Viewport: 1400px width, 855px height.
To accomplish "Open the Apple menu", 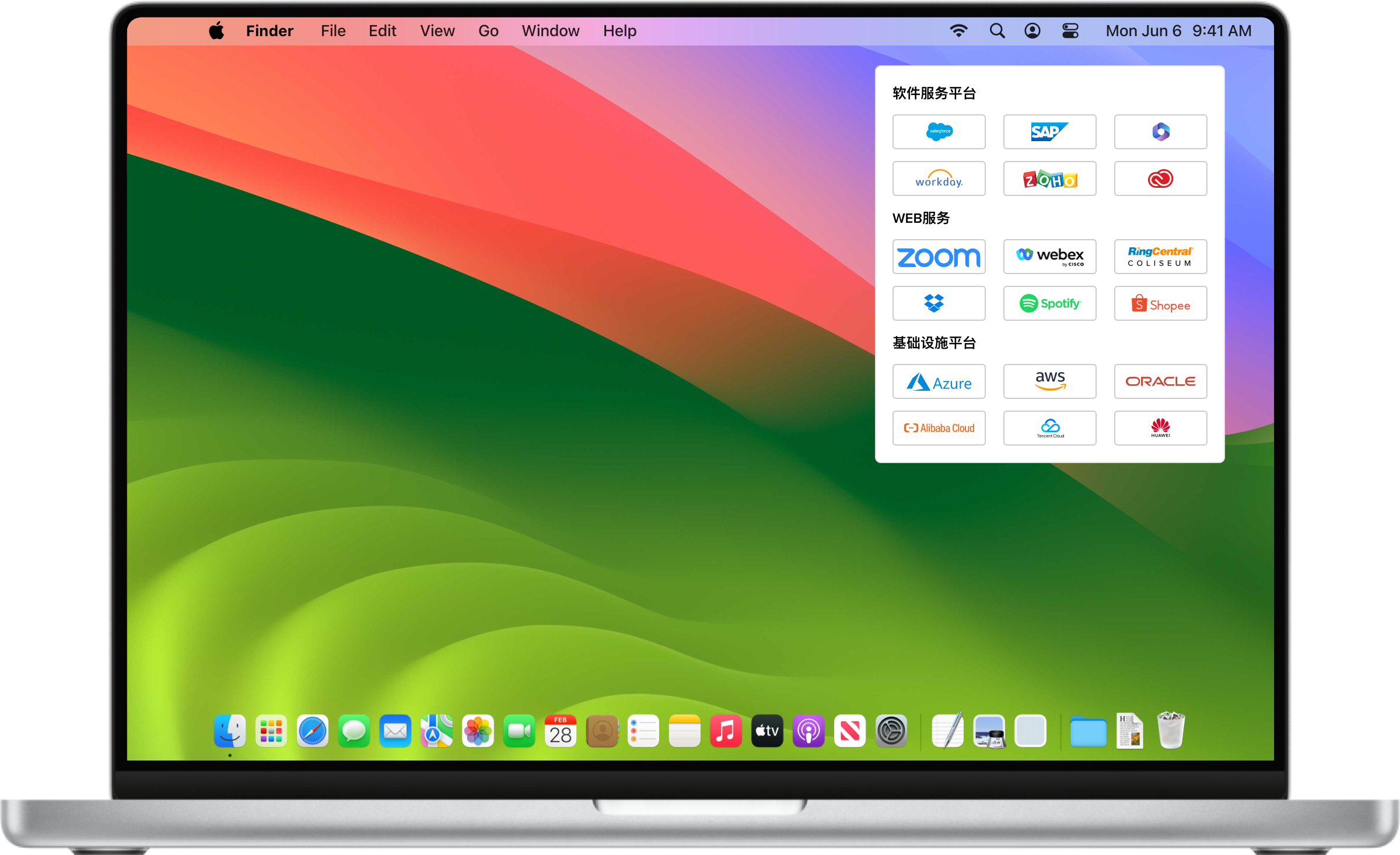I will [216, 31].
